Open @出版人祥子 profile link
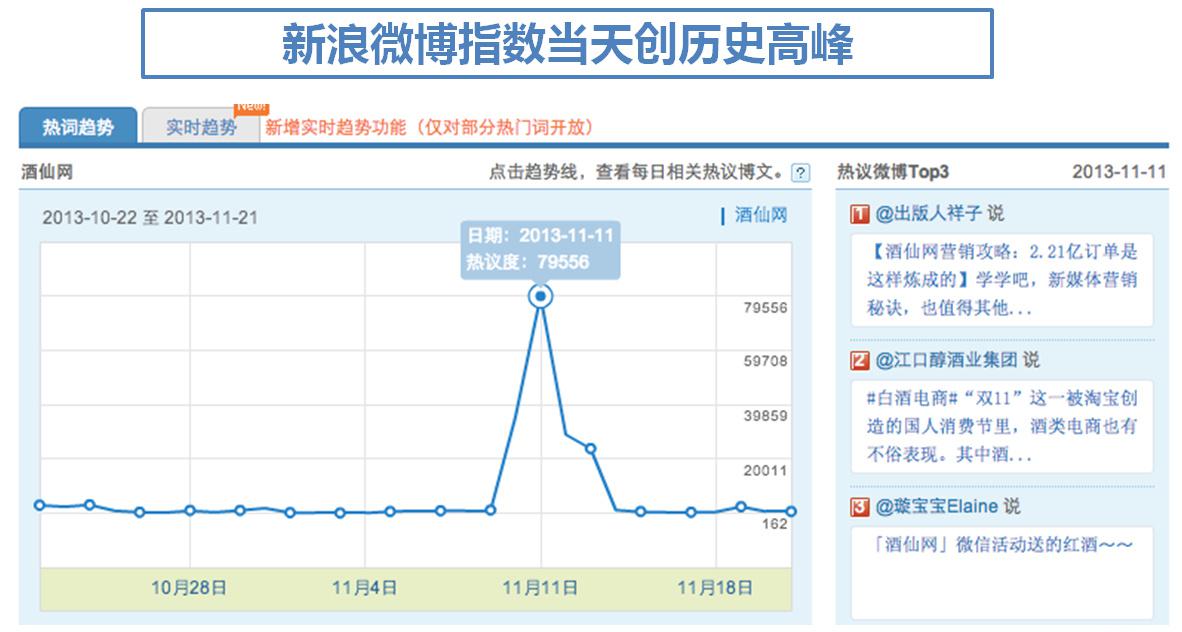 tap(929, 214)
